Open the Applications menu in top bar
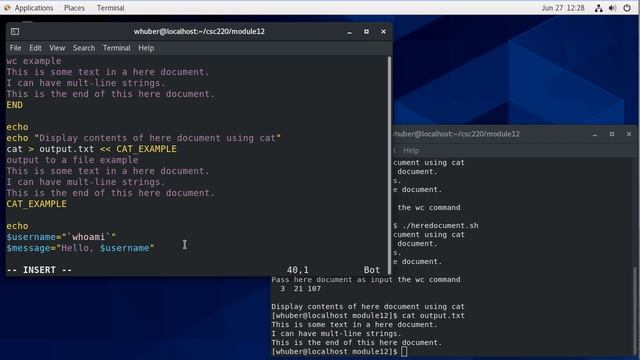The width and height of the screenshot is (640, 360). (x=34, y=8)
